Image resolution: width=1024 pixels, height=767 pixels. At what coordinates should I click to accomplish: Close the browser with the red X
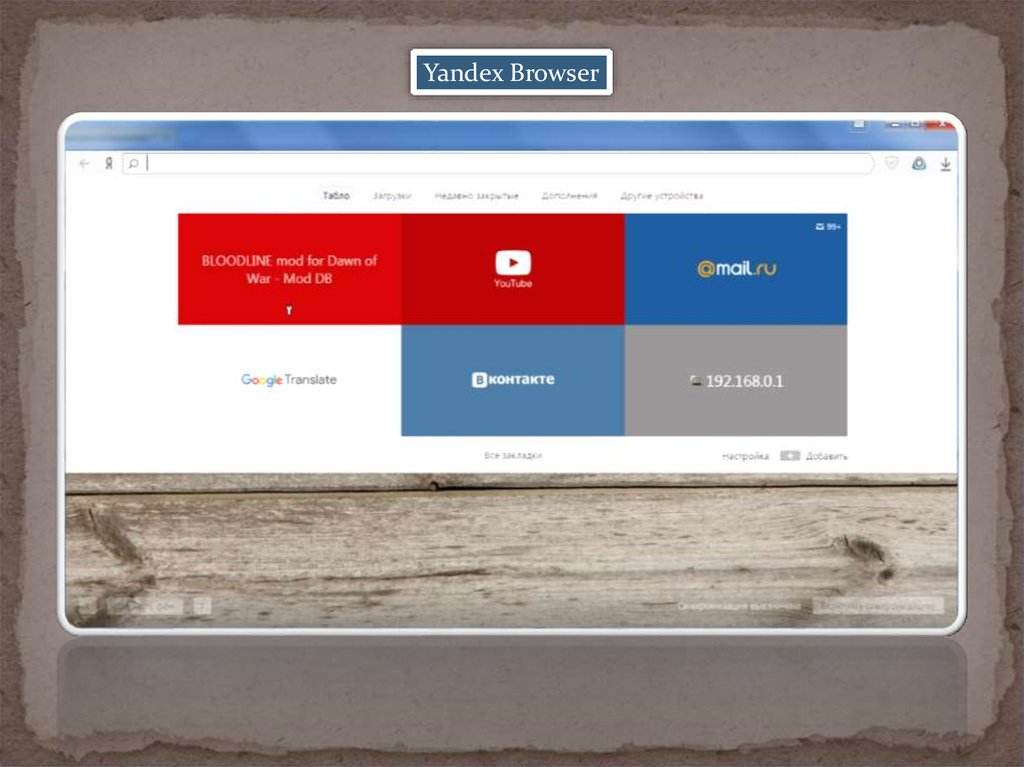pyautogui.click(x=941, y=123)
